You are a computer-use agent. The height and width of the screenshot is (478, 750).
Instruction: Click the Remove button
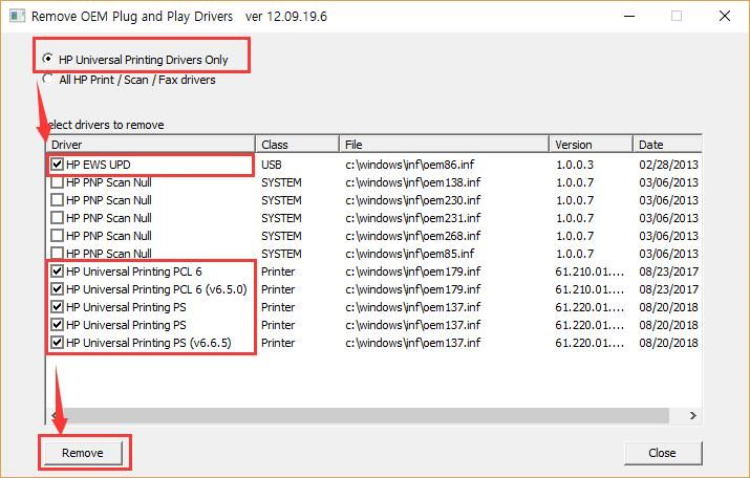tap(83, 453)
